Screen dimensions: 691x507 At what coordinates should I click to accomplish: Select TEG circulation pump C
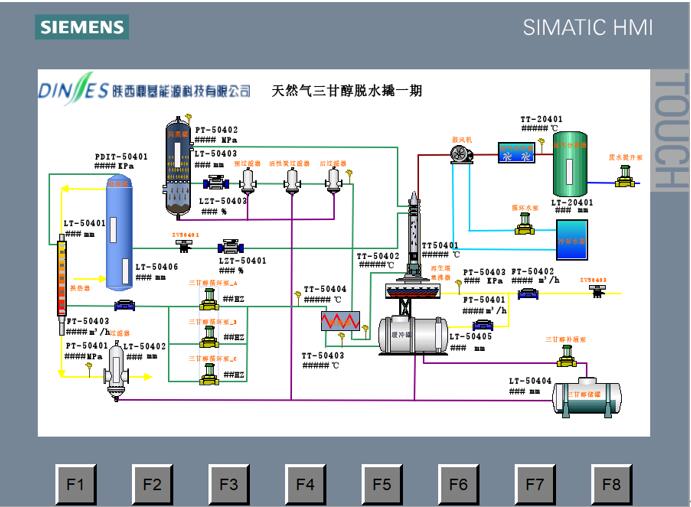click(208, 375)
